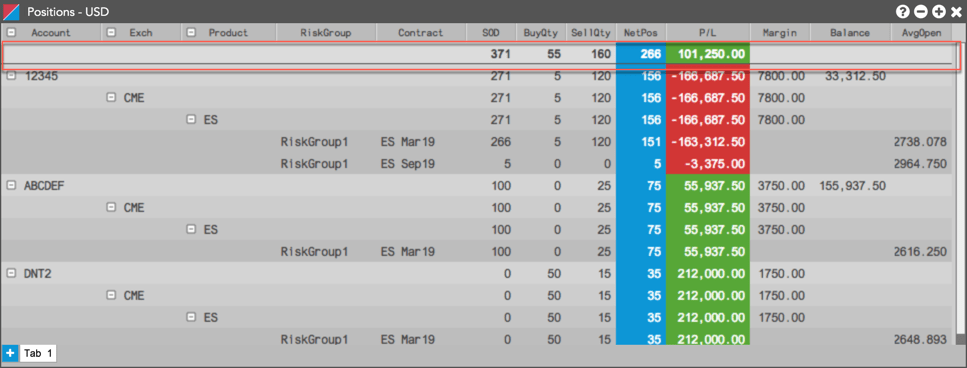Collapse all via Exch header minus icon
Image resolution: width=967 pixels, height=368 pixels.
click(x=111, y=32)
